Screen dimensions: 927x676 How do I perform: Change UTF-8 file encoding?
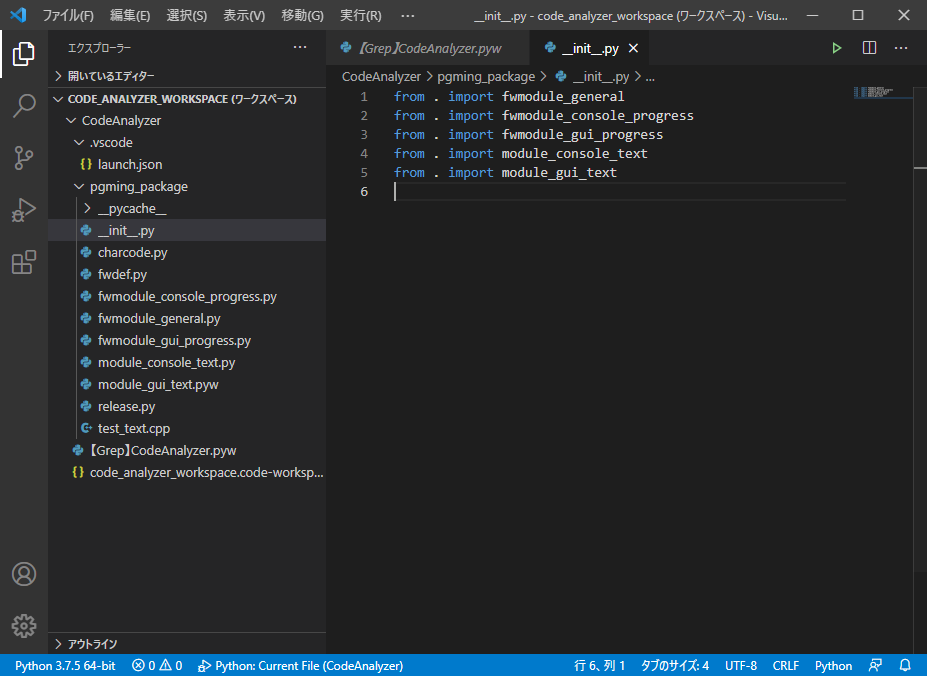(x=741, y=665)
